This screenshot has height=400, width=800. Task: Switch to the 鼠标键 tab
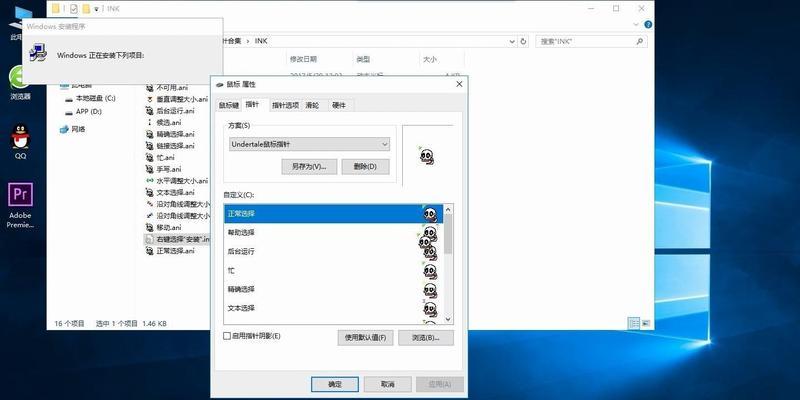(229, 105)
